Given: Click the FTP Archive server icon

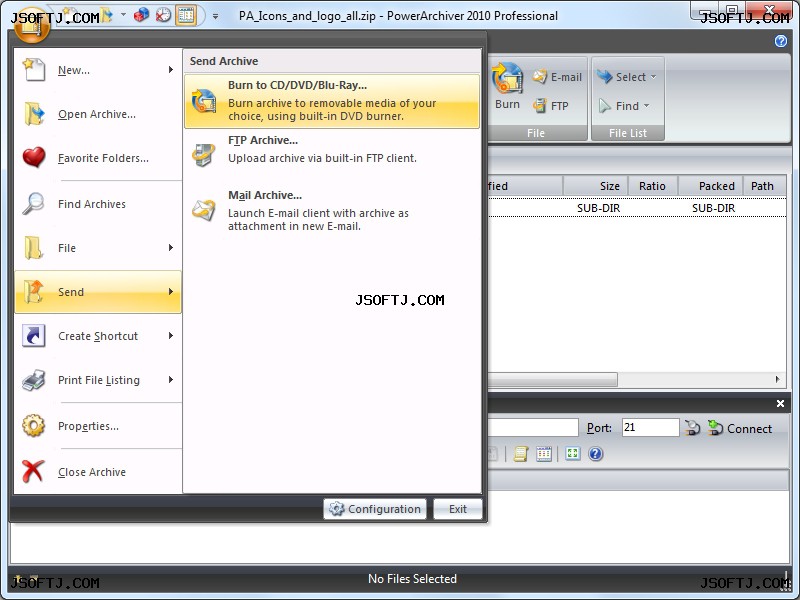Looking at the screenshot, I should tap(204, 155).
